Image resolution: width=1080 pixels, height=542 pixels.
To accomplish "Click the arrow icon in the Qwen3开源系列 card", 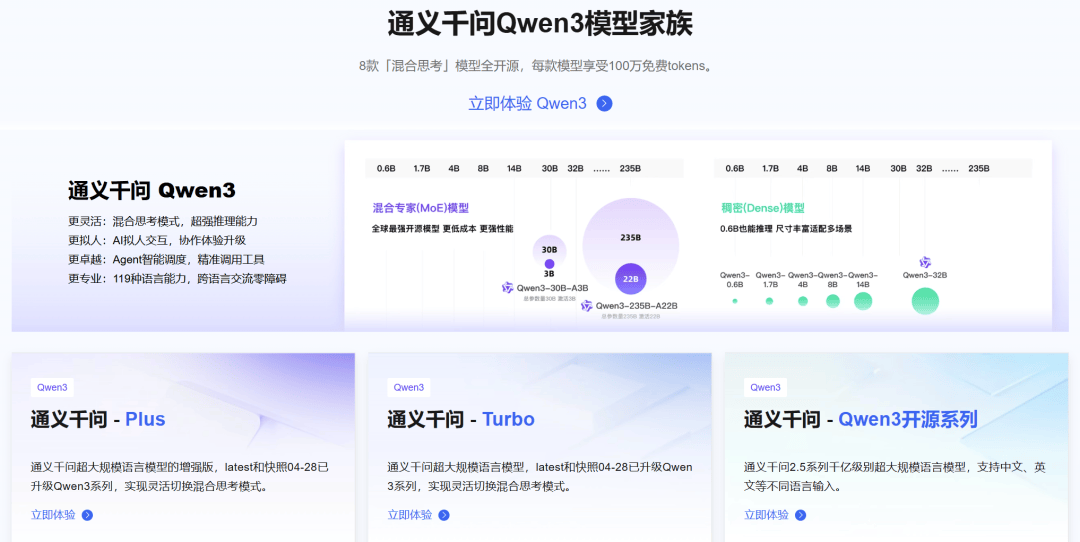I will (800, 515).
